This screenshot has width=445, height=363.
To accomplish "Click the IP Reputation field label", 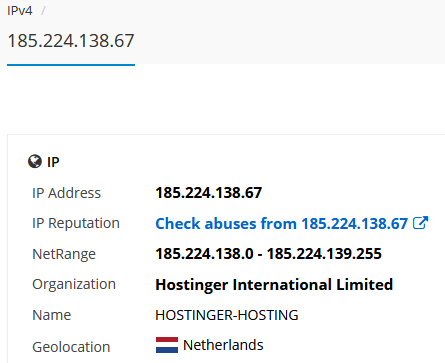I will [76, 223].
